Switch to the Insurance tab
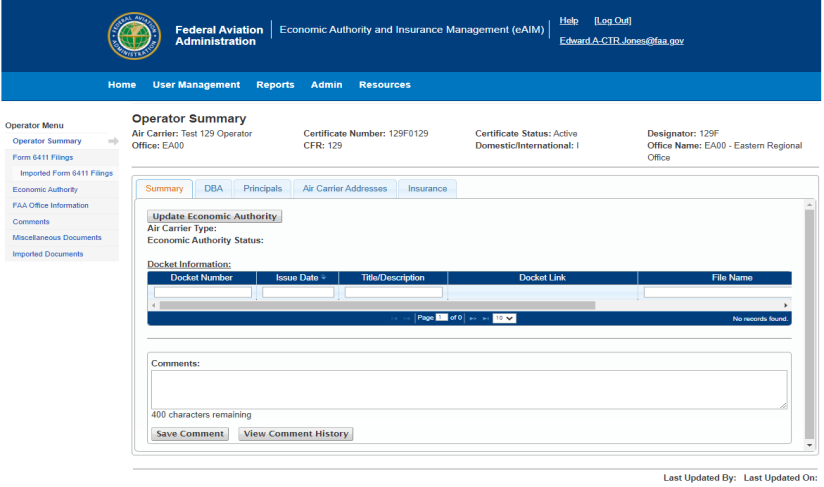Screen dimensions: 824x487 click(427, 189)
